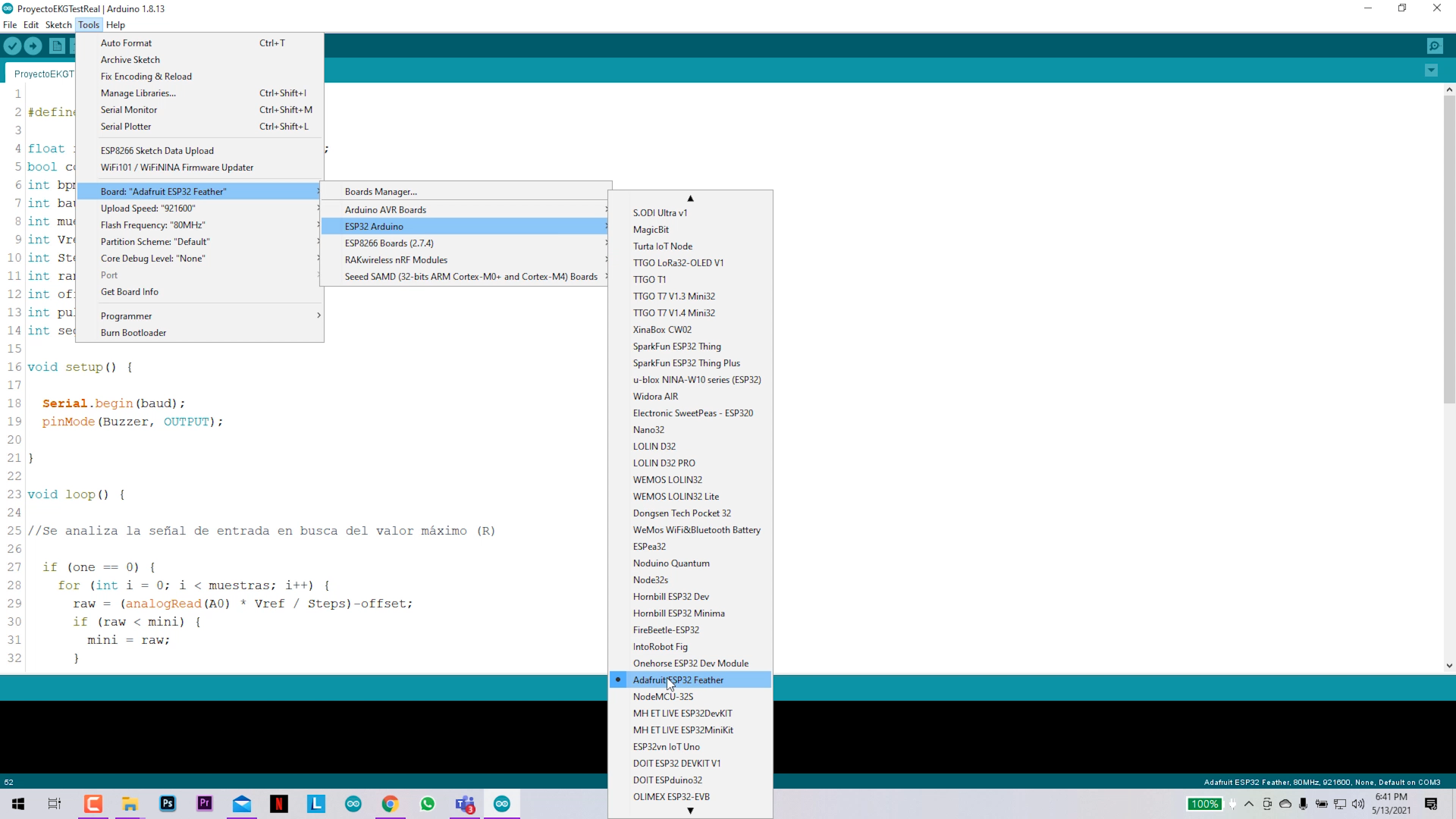Expand the ESP8266 Boards submenu
Screen dimensions: 1456x819
click(389, 243)
